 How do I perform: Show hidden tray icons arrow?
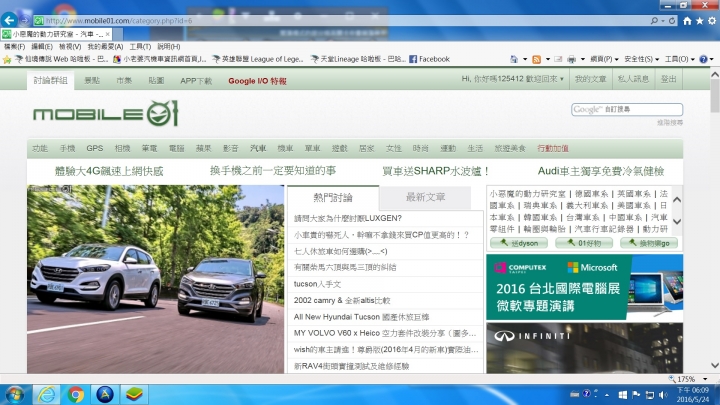click(x=607, y=394)
